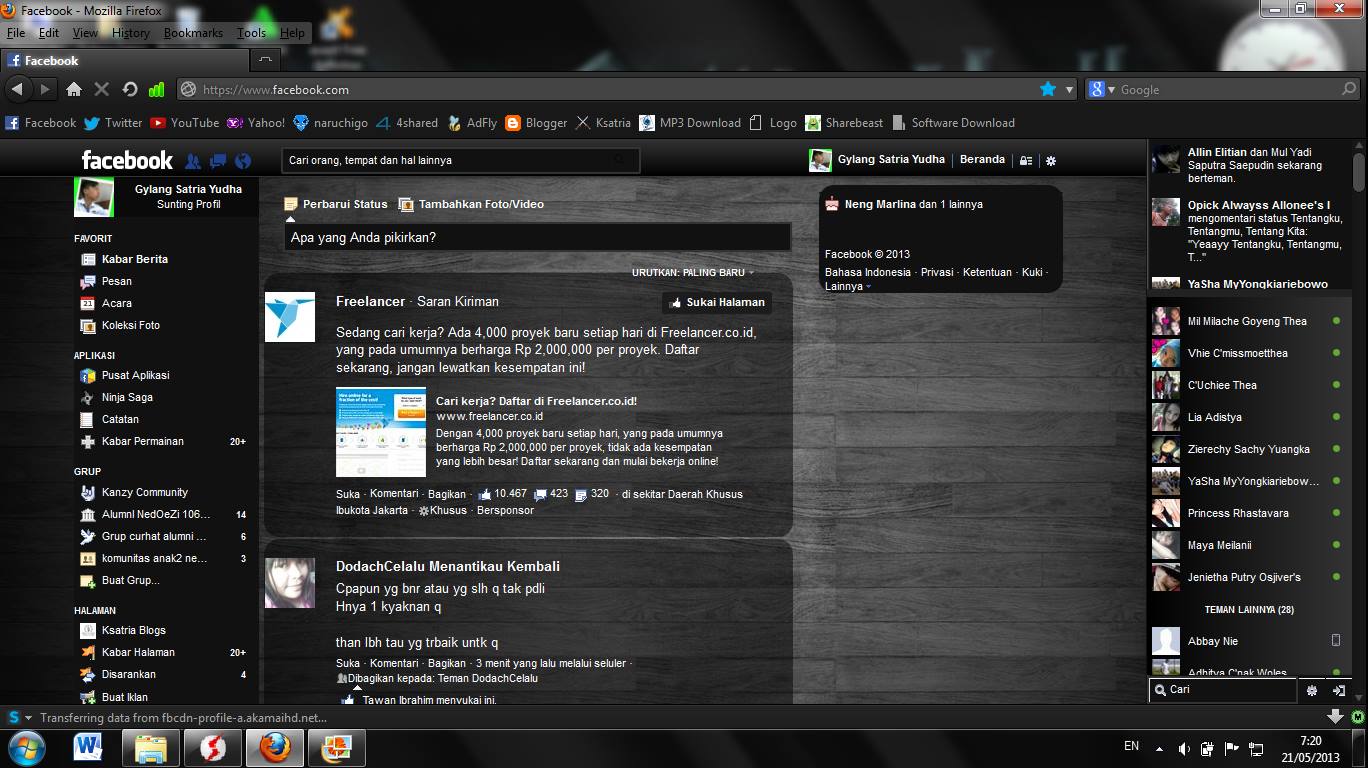Open the Bookmarks menu
The width and height of the screenshot is (1368, 768).
point(193,33)
